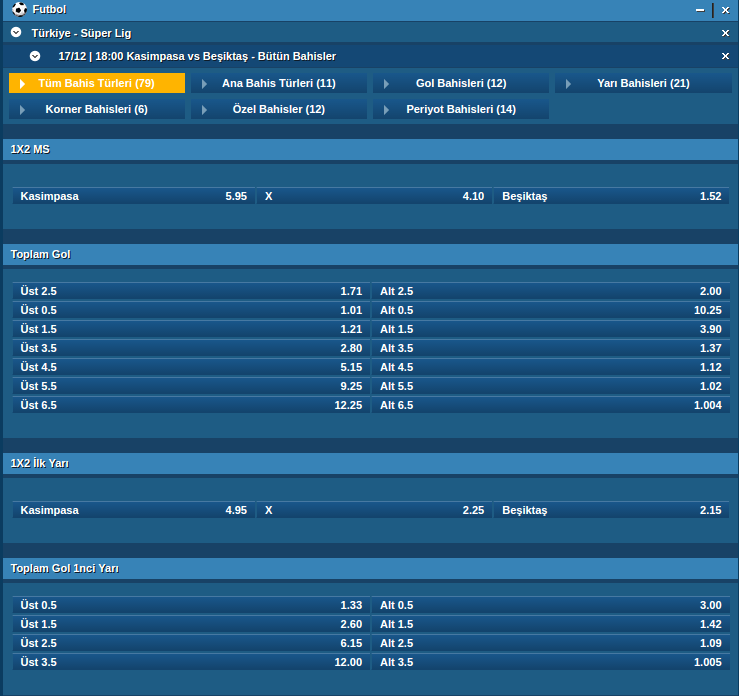The width and height of the screenshot is (739, 696).
Task: Select Alt 3.5 at 1.37 odds
Action: [x=550, y=348]
